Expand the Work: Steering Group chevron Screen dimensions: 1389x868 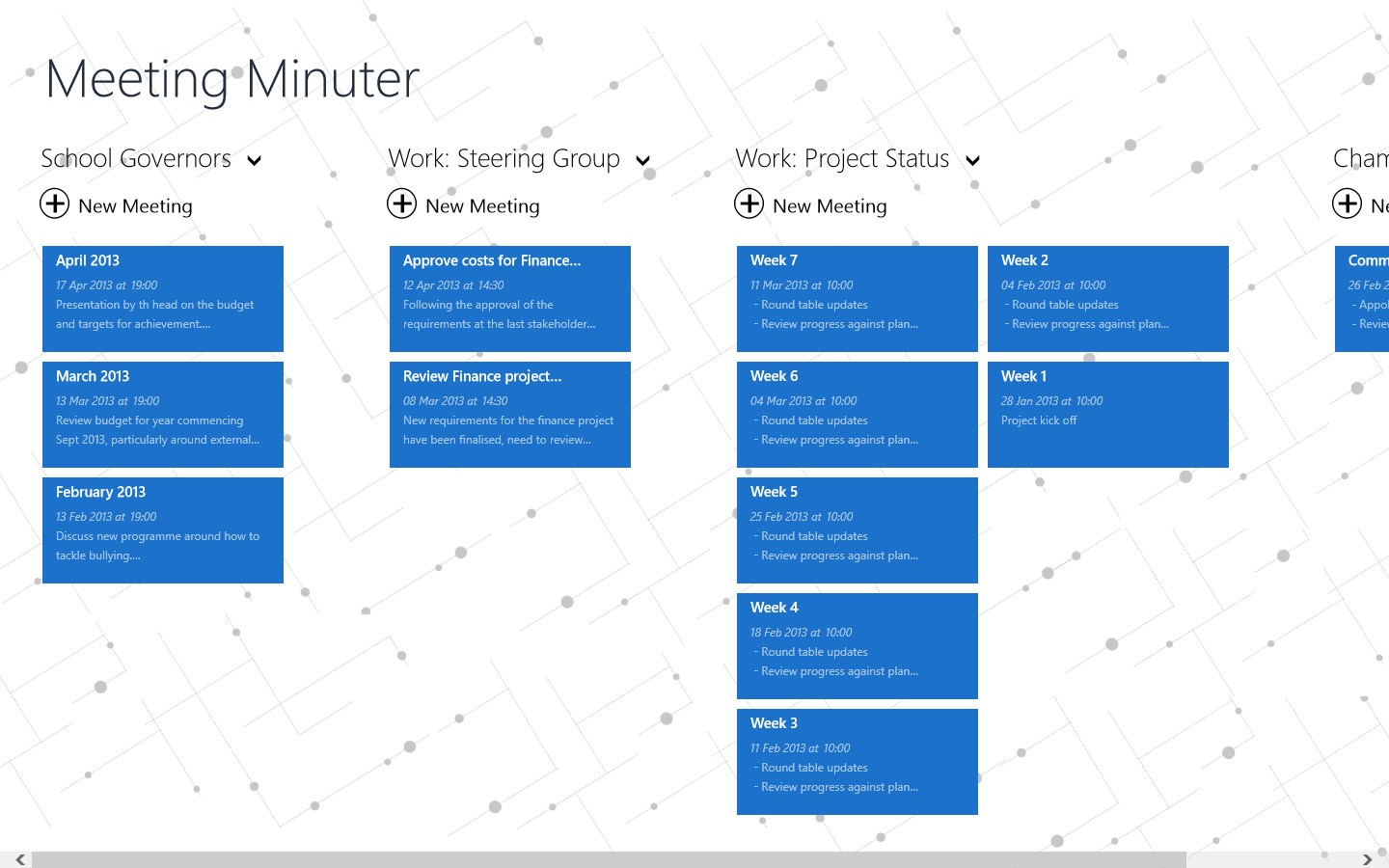point(643,161)
